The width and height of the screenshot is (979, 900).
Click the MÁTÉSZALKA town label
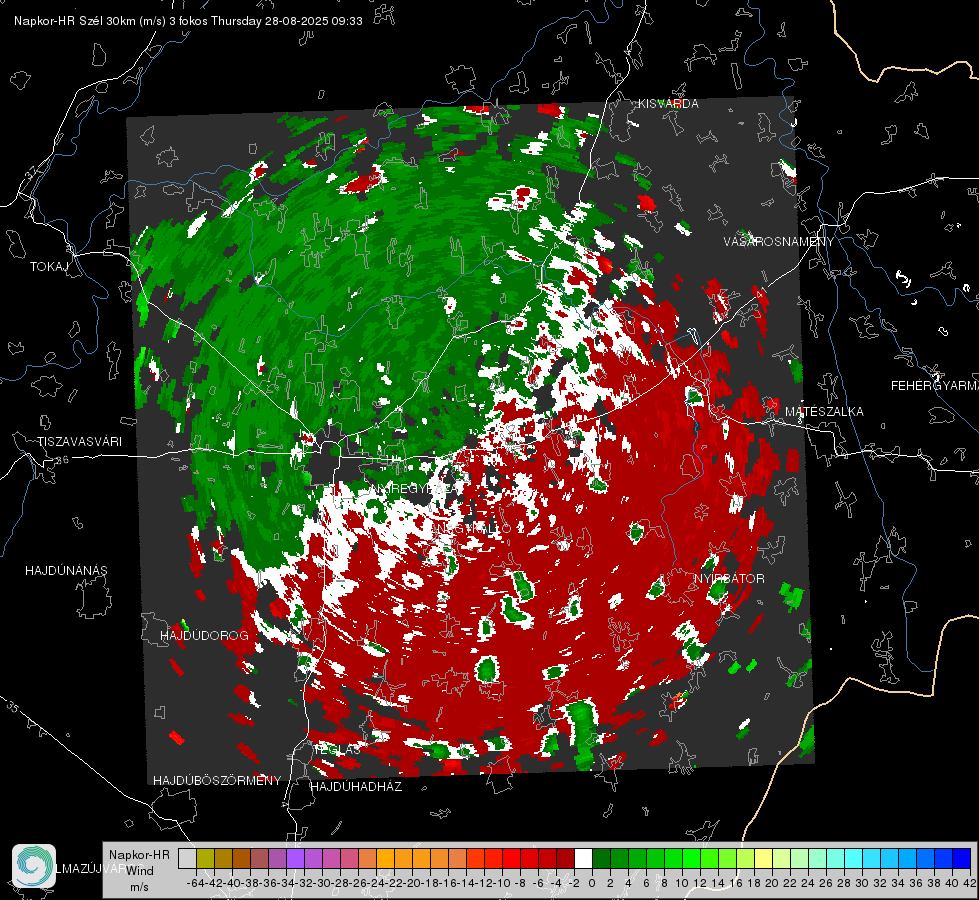pos(824,412)
